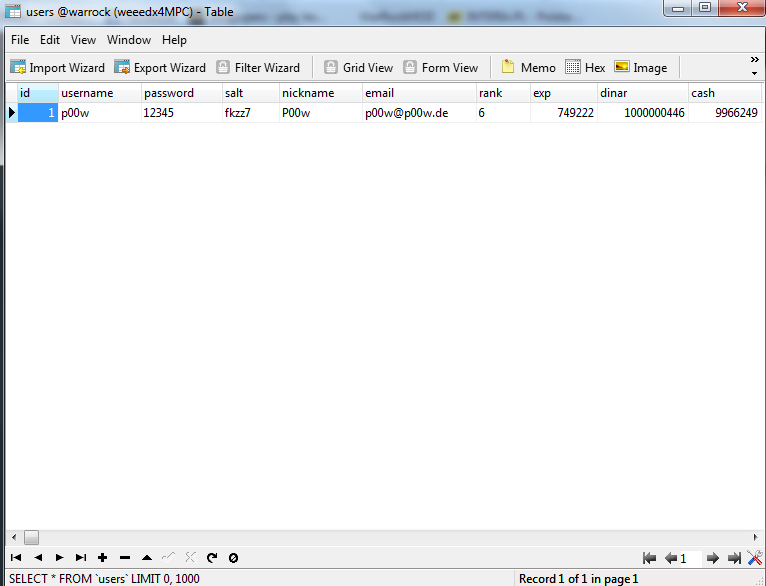Click the page number field
Viewport: 766px width, 586px height.
point(691,558)
